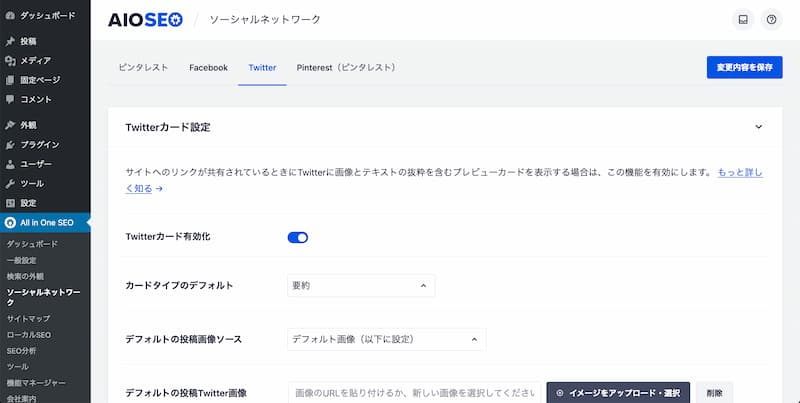Click the appearance brush icon next to 外観
This screenshot has width=800, height=403.
[10, 125]
